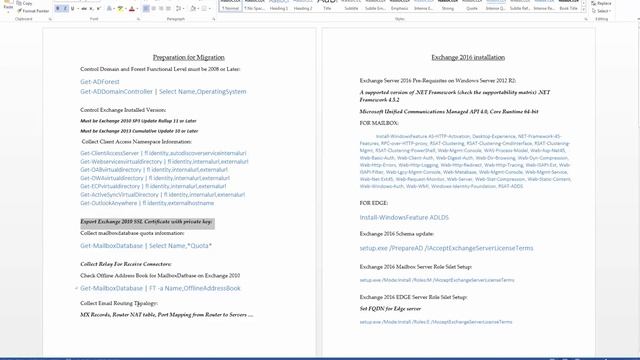Open Text Highlight Color dropdown arrow
Viewport: 640px width, 360px height.
[x=126, y=9]
